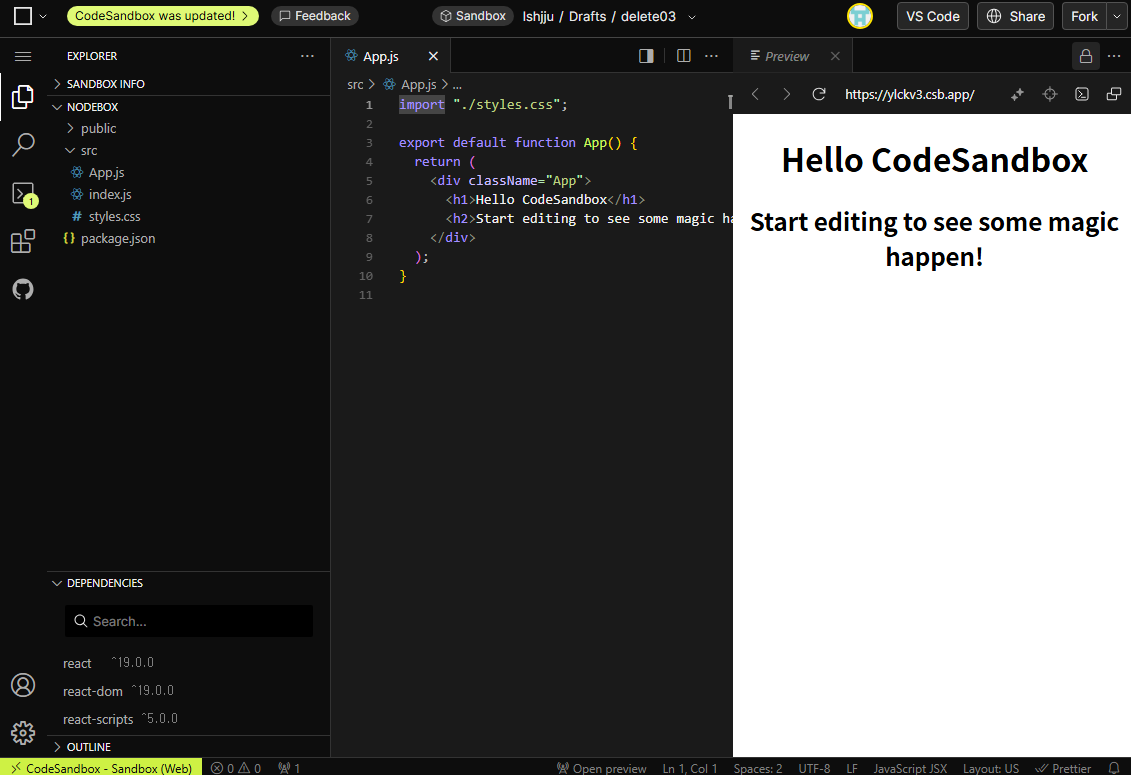Screen dimensions: 1131x775
Task: Open the top-left square workspace menu
Action: tap(30, 16)
